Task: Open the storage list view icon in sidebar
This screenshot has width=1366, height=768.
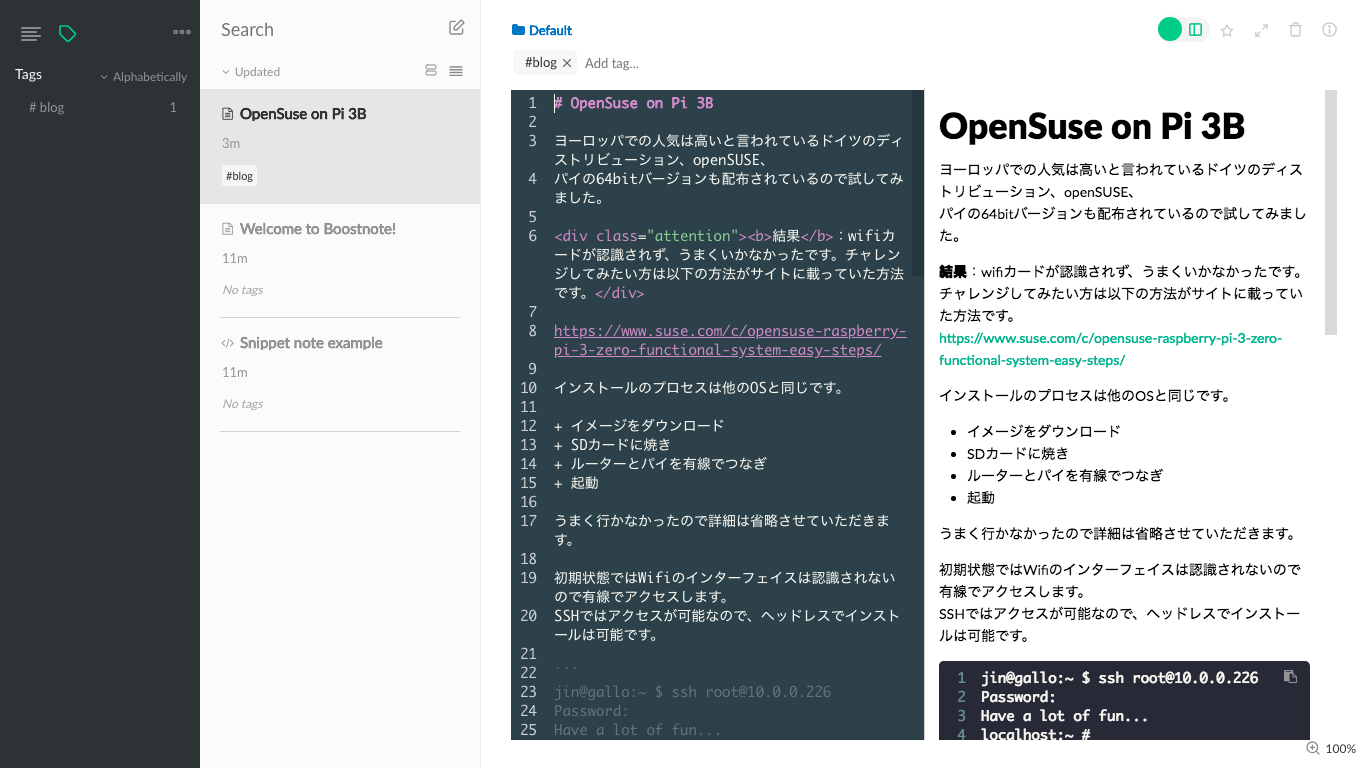Action: point(31,34)
